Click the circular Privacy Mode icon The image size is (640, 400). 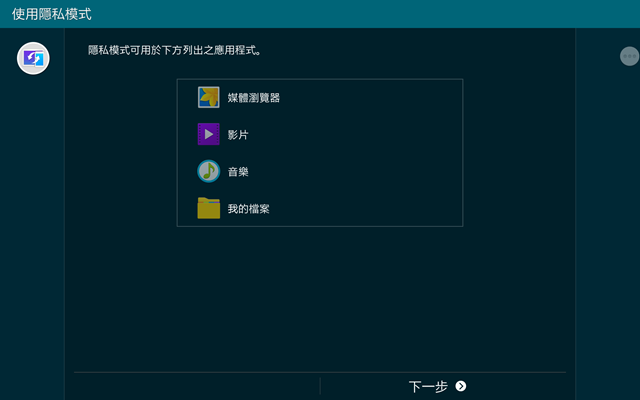33,58
